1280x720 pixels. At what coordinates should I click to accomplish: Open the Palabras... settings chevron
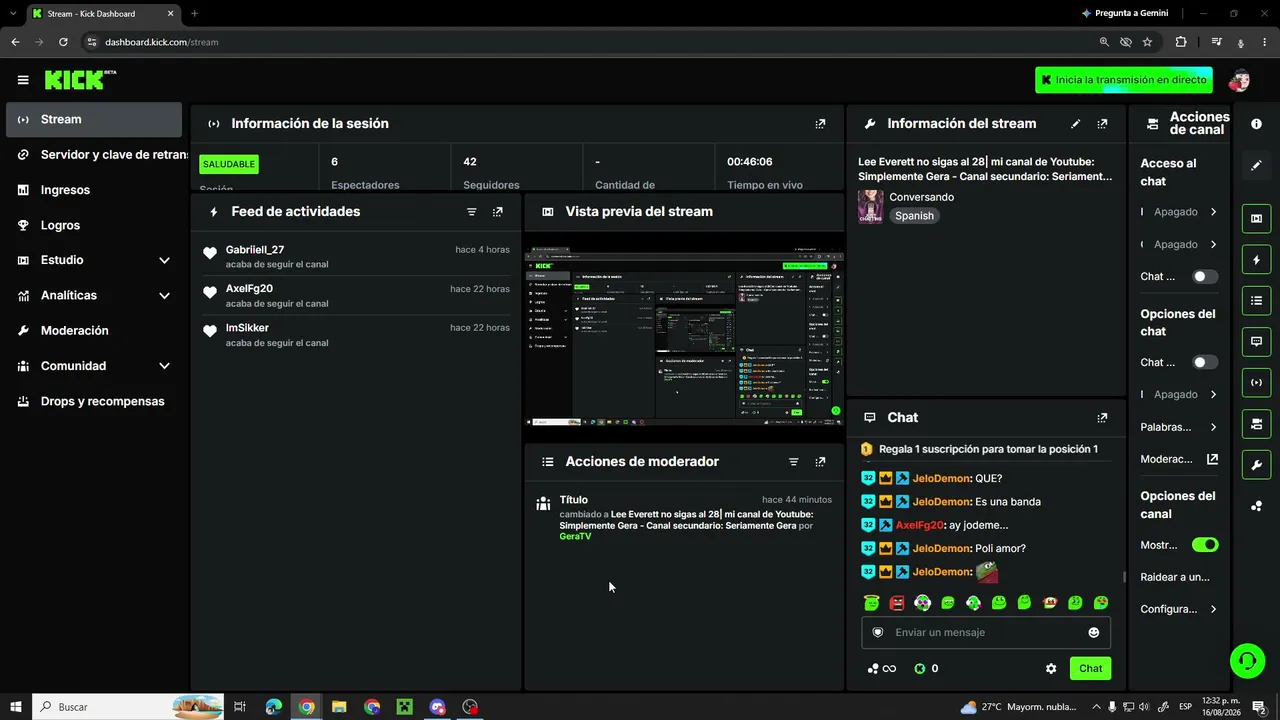1213,428
